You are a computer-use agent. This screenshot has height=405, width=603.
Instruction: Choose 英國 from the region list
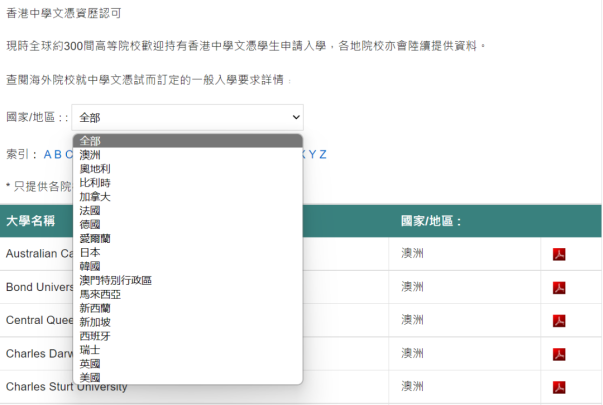pyautogui.click(x=90, y=364)
